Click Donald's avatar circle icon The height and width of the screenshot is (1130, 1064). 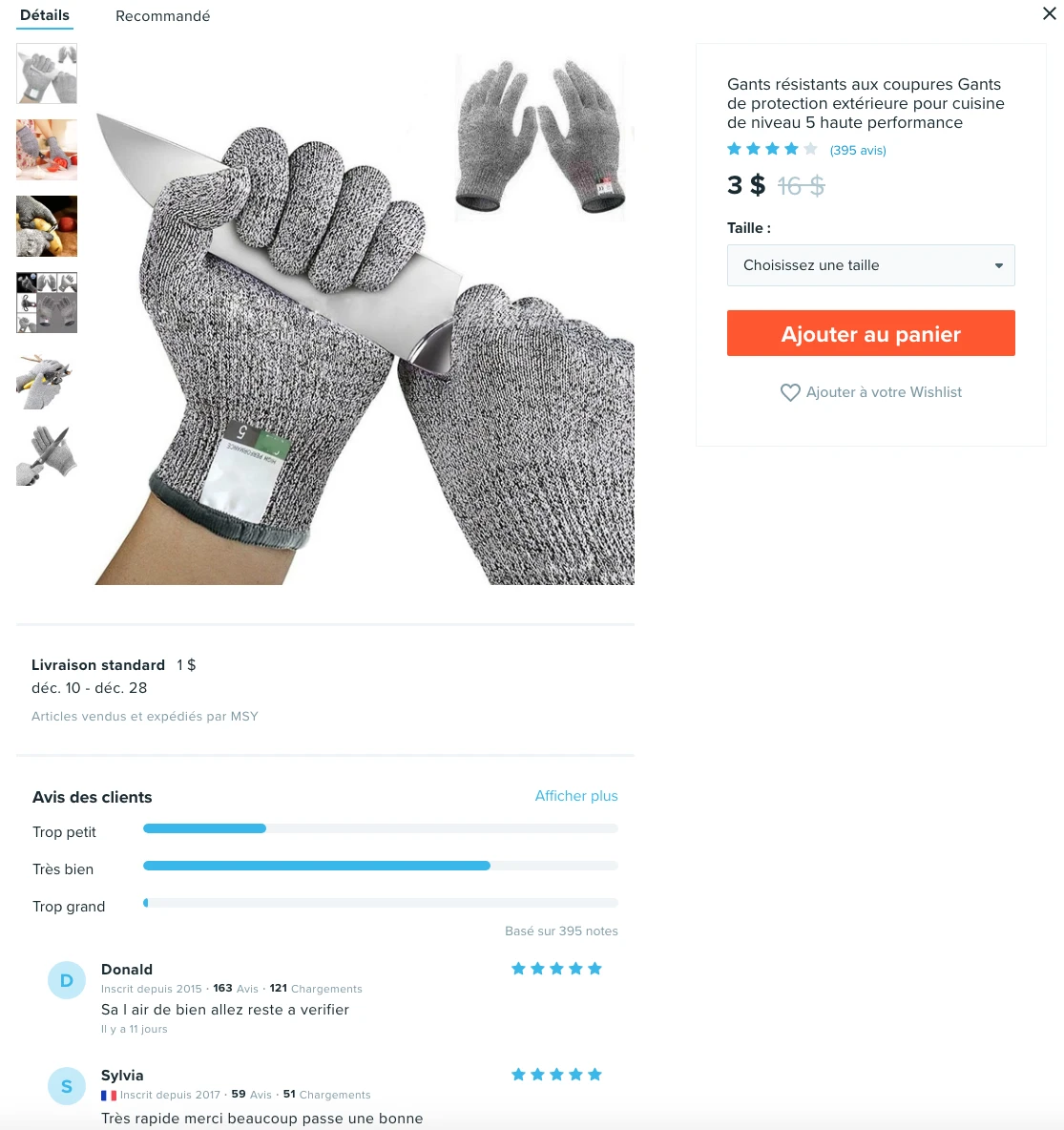coord(66,980)
